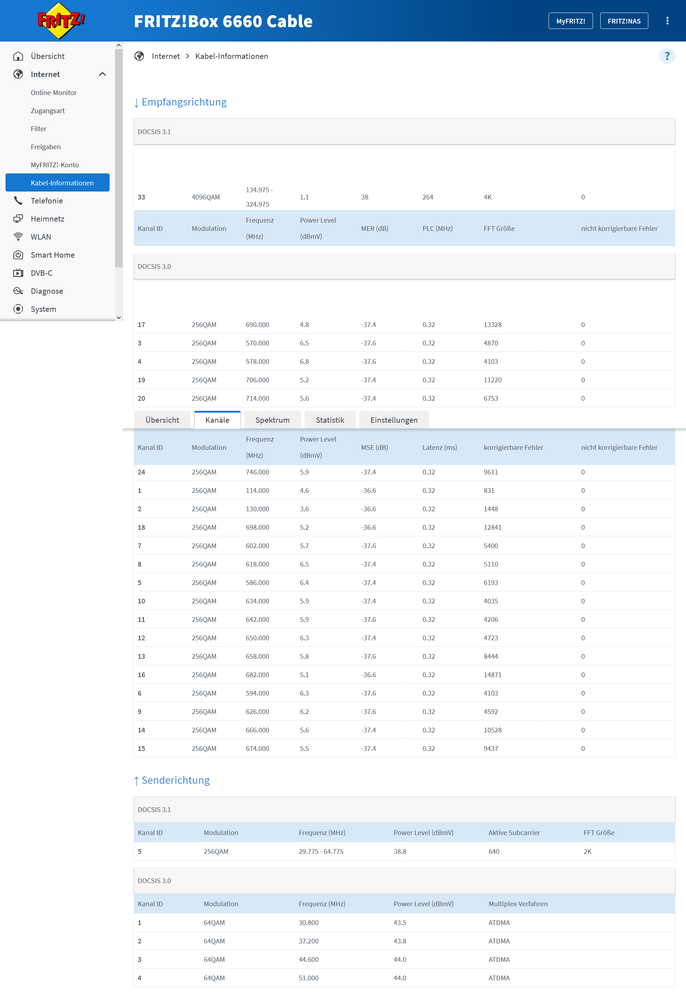Click the sidebar scroll down arrow
This screenshot has width=686, height=998.
(x=118, y=317)
